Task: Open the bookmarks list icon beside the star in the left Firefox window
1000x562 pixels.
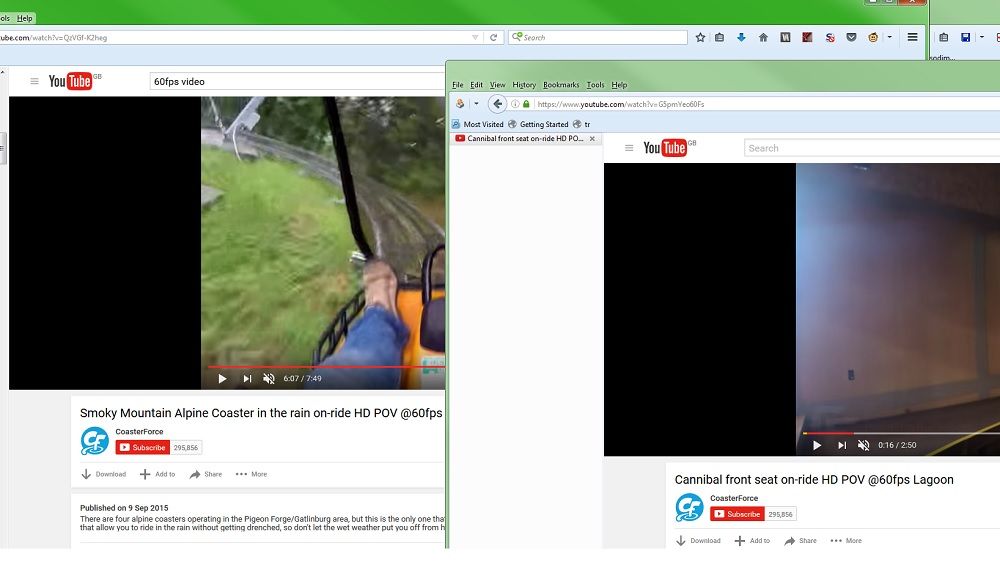Action: click(719, 38)
